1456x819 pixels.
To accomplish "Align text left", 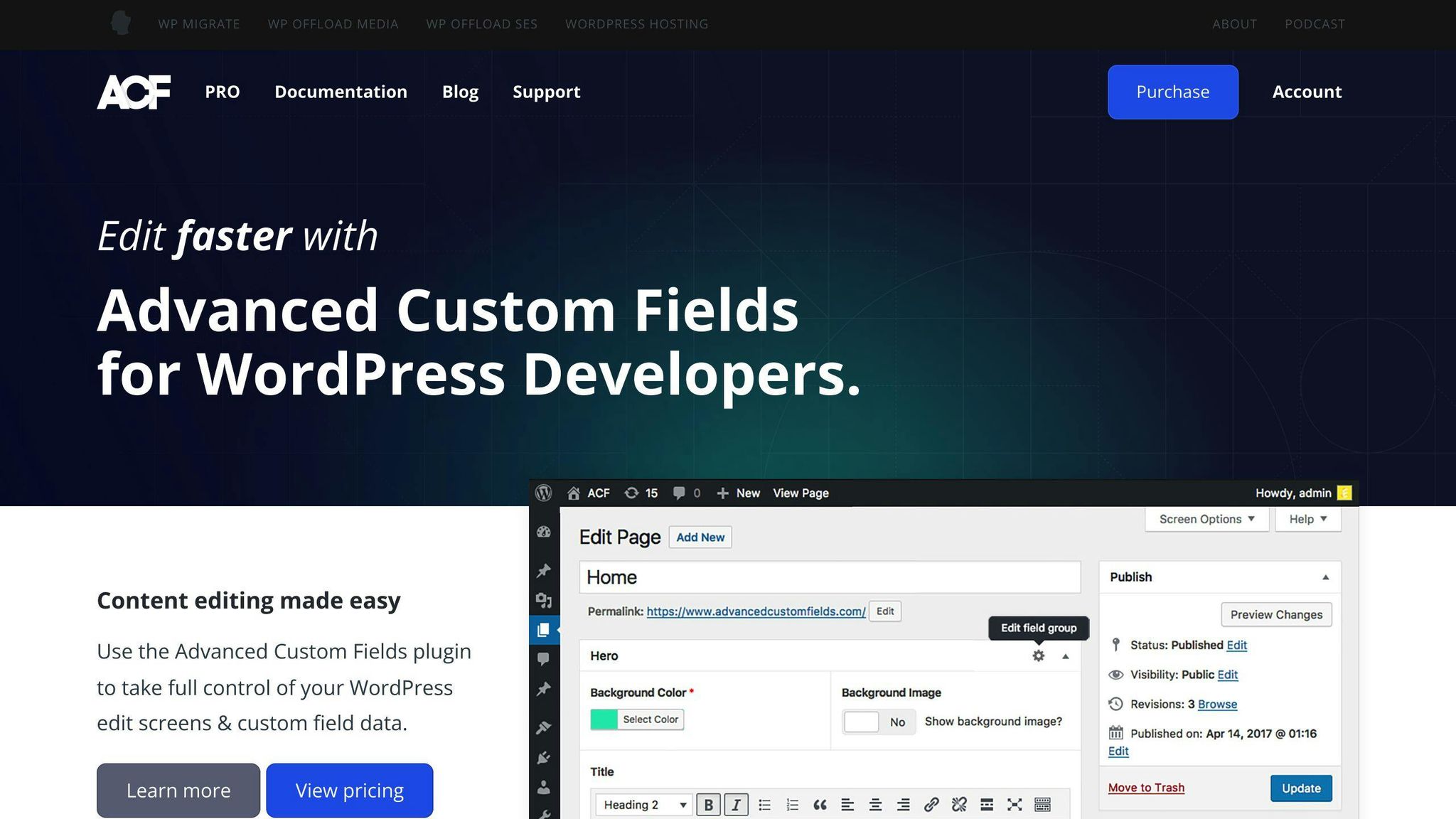I will click(847, 805).
